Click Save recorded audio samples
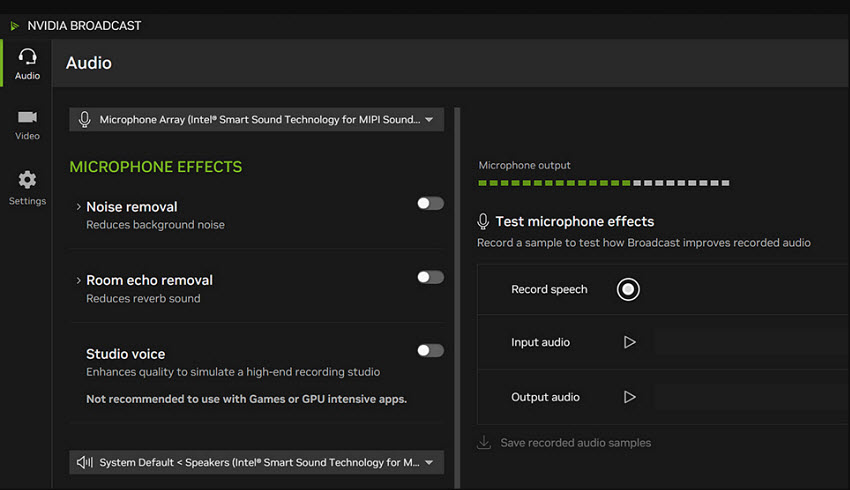Image resolution: width=850 pixels, height=490 pixels. [576, 443]
